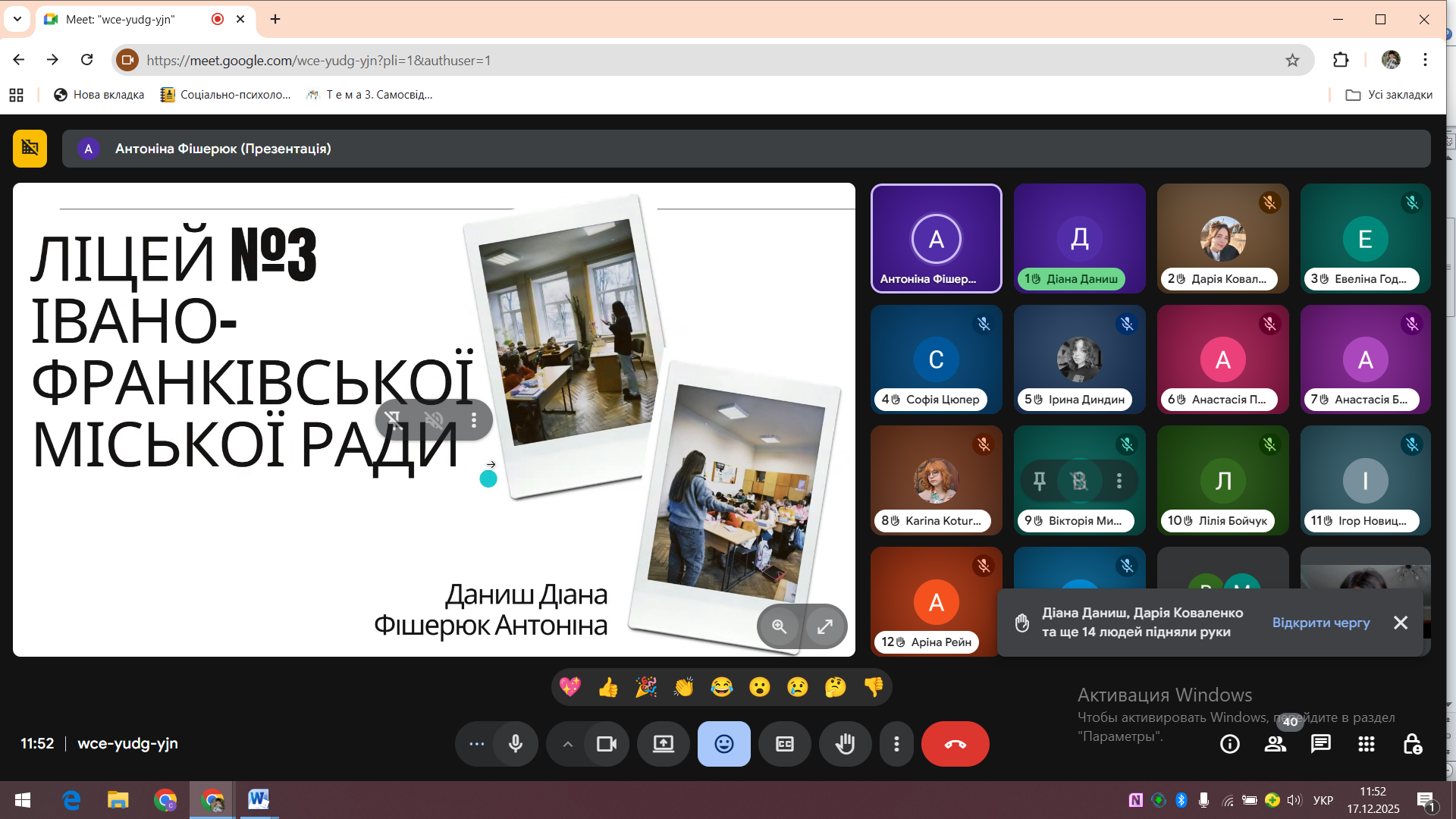
Task: Open the participants people panel
Action: (x=1276, y=744)
